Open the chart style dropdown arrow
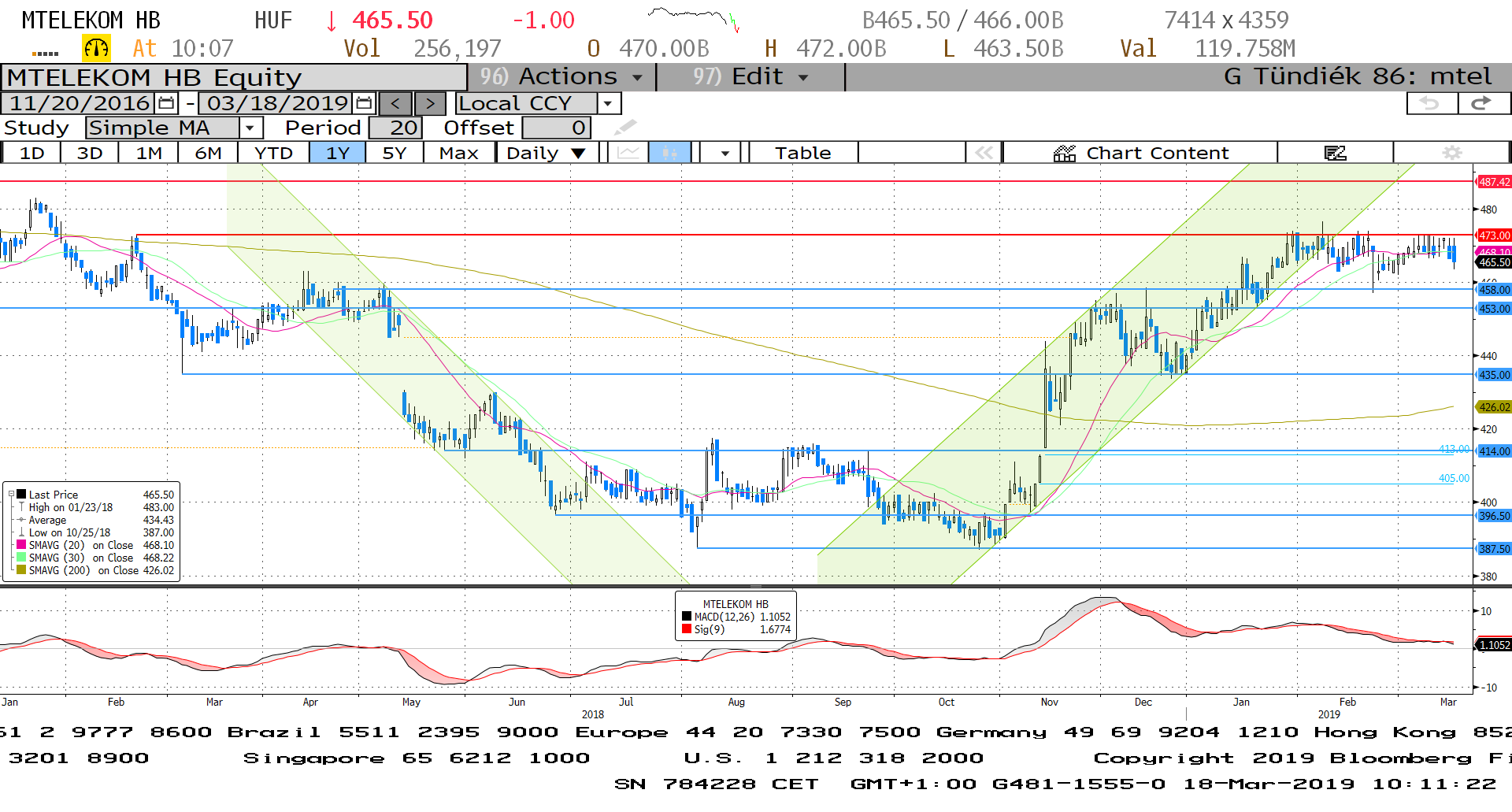 tap(724, 153)
